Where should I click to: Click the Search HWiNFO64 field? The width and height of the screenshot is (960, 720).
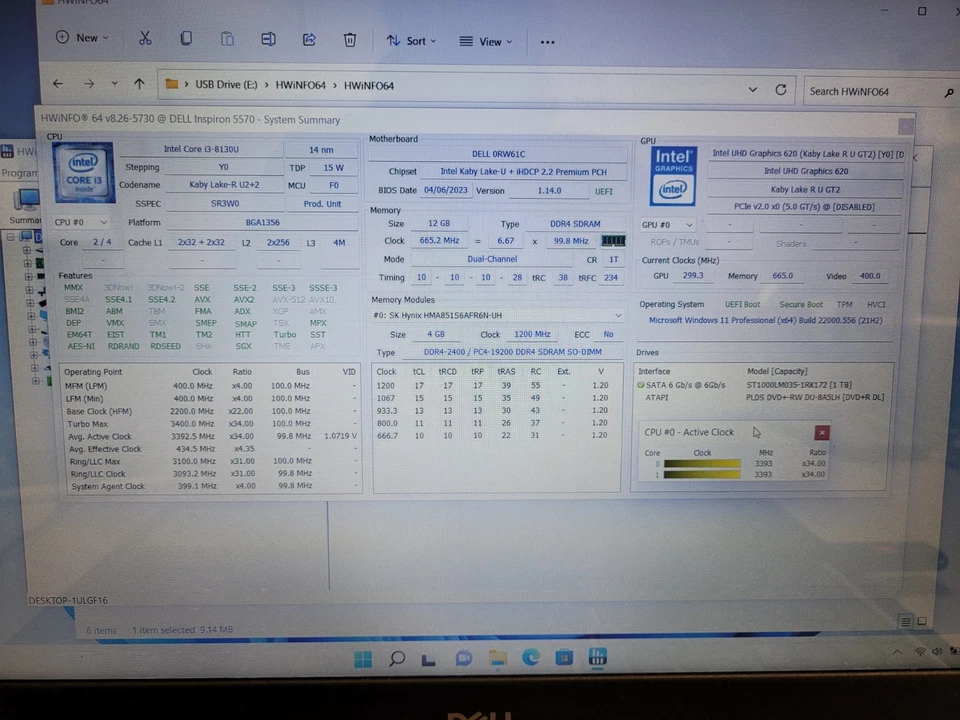click(x=879, y=91)
